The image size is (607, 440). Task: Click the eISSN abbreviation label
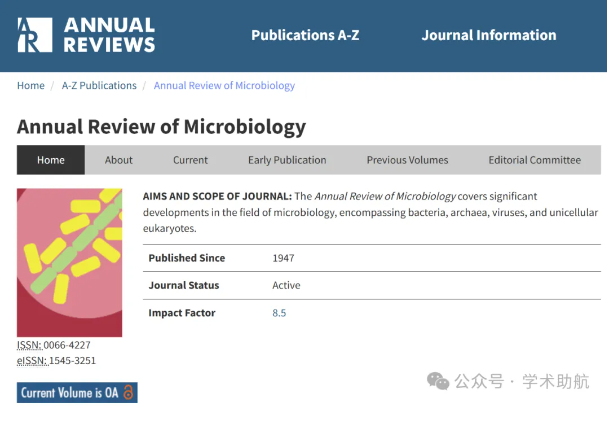tap(32, 361)
